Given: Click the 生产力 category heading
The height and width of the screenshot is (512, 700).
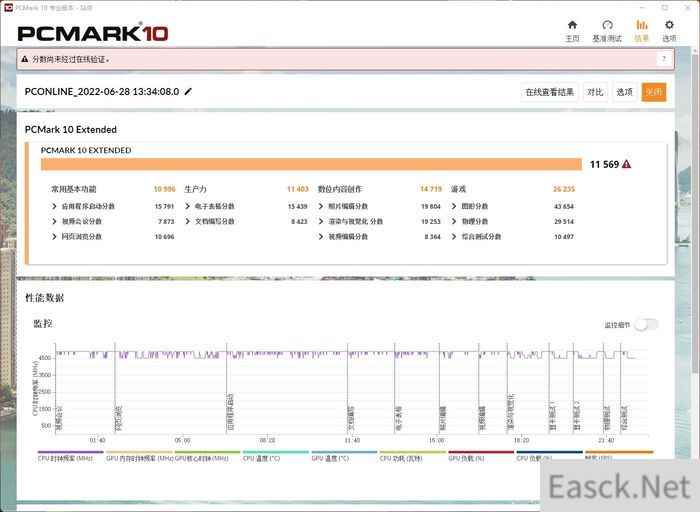Looking at the screenshot, I should tap(196, 189).
